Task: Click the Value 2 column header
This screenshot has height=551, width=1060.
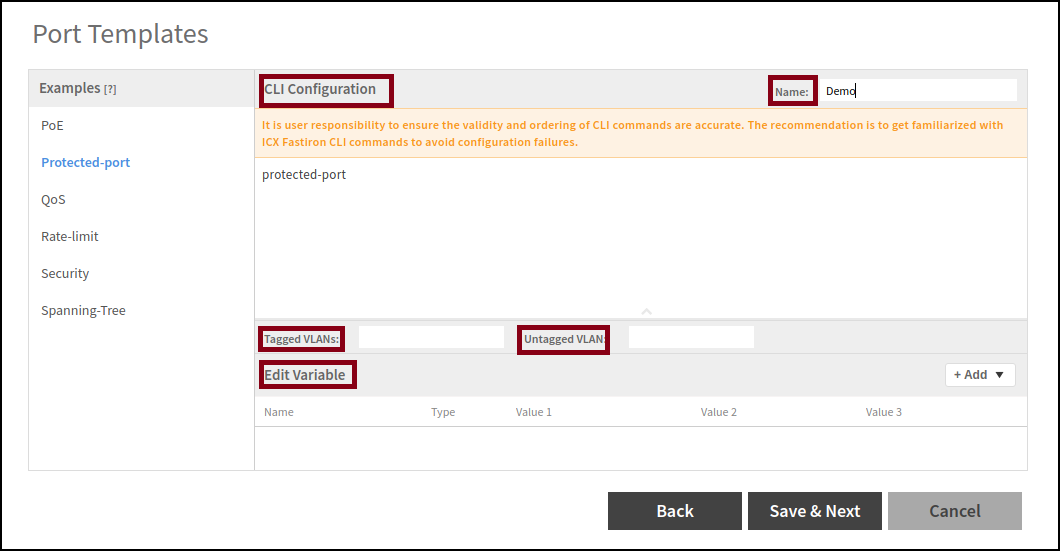Action: click(719, 412)
